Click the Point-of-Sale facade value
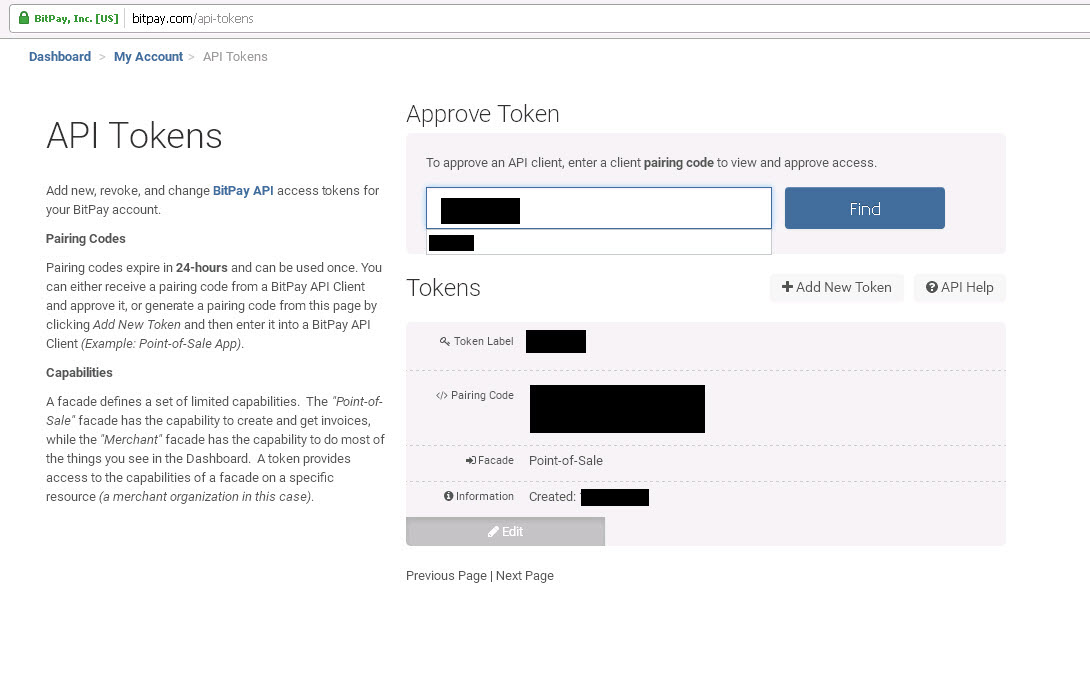Viewport: 1090px width, 683px height. click(x=566, y=461)
